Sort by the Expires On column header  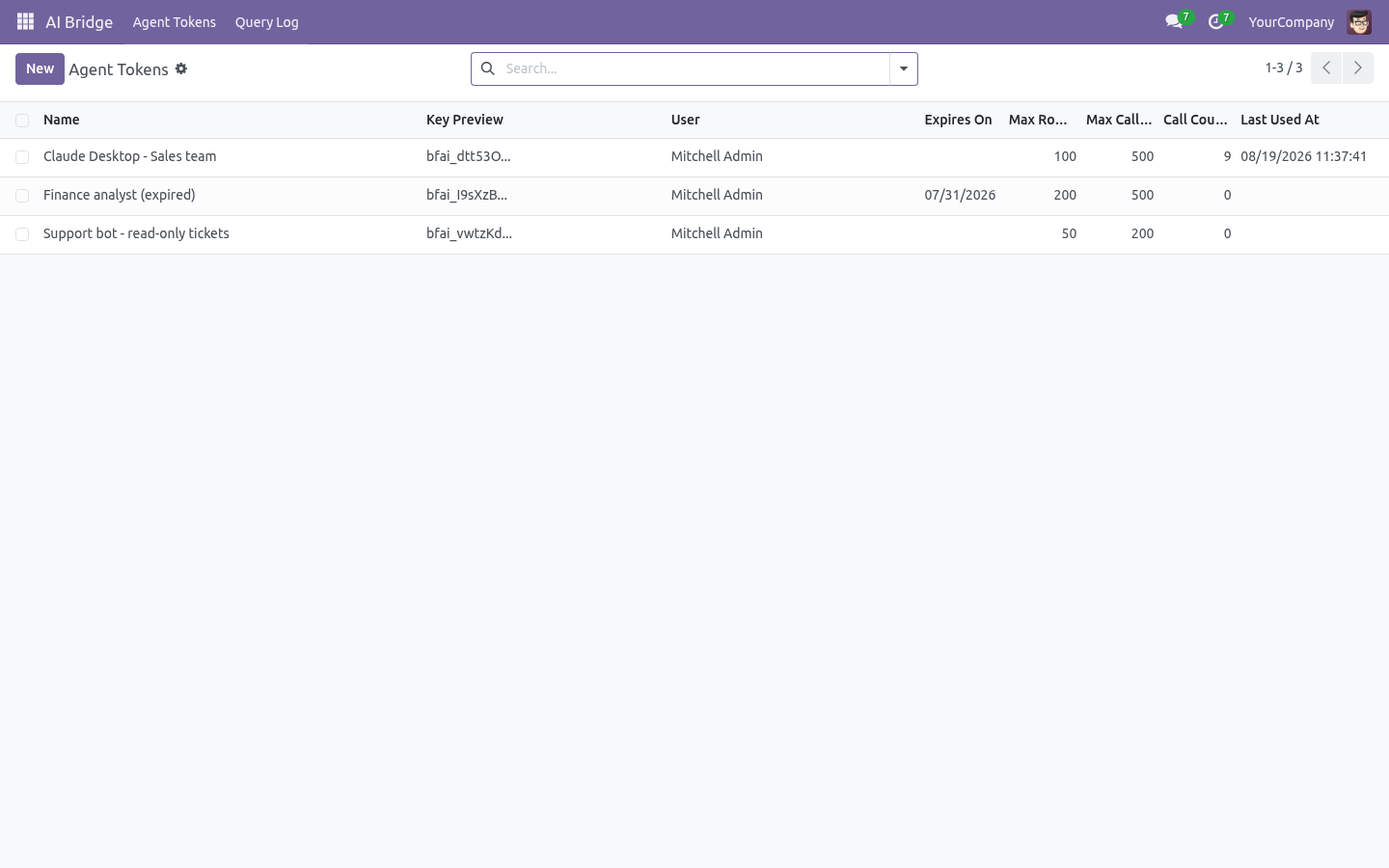(958, 120)
